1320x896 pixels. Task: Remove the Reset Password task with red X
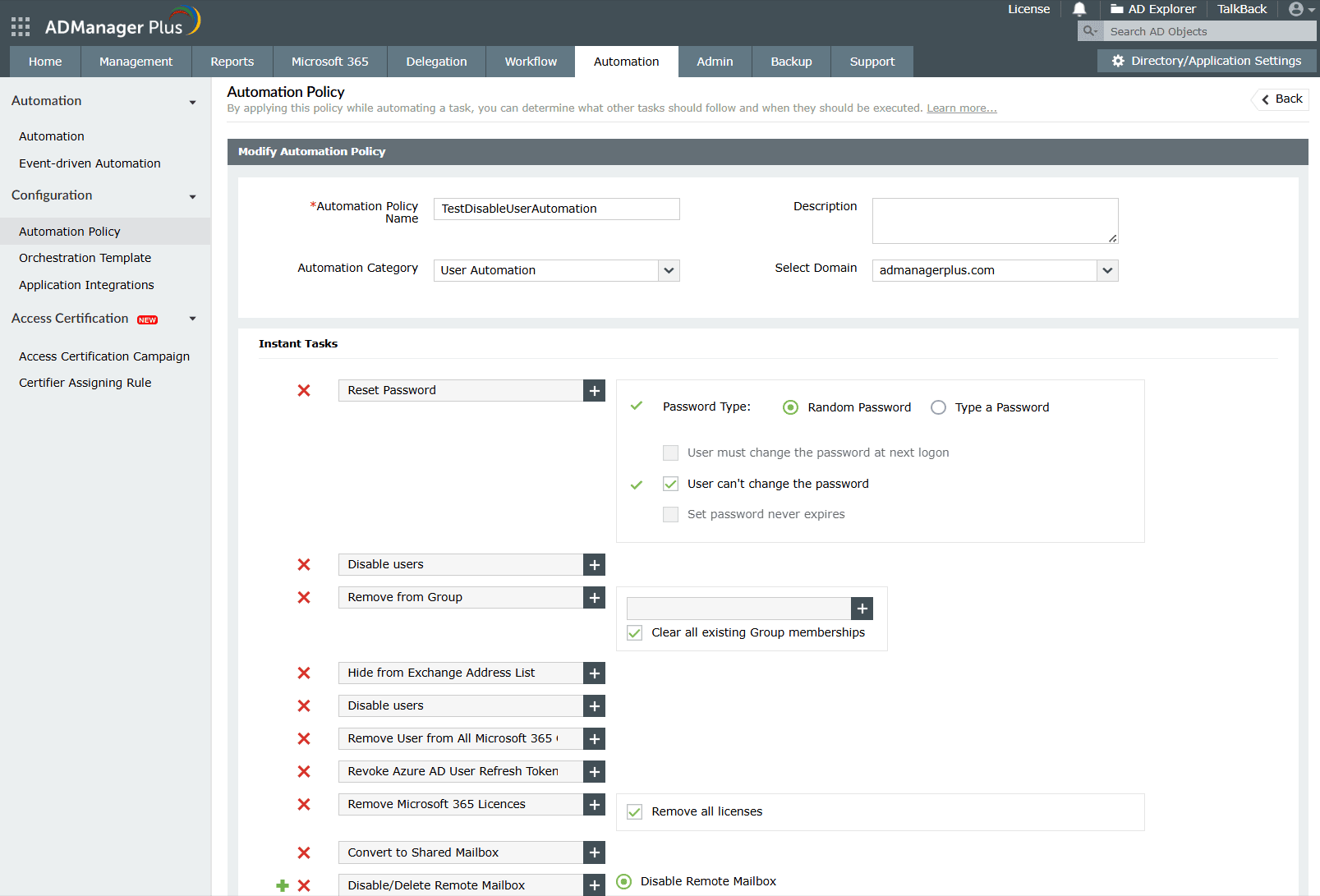tap(303, 391)
